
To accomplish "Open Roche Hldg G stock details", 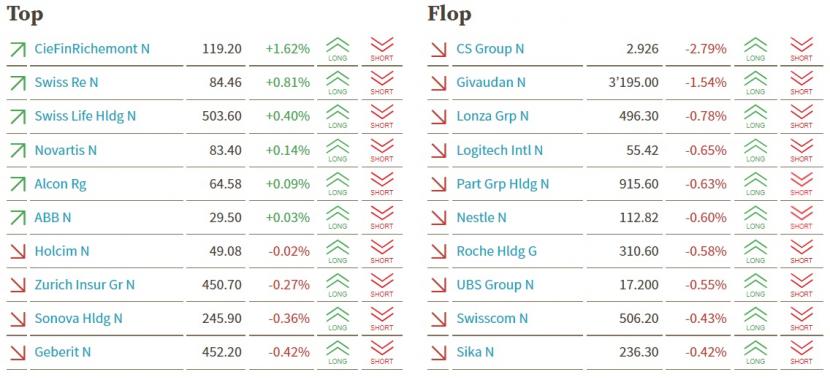I will pyautogui.click(x=497, y=251).
